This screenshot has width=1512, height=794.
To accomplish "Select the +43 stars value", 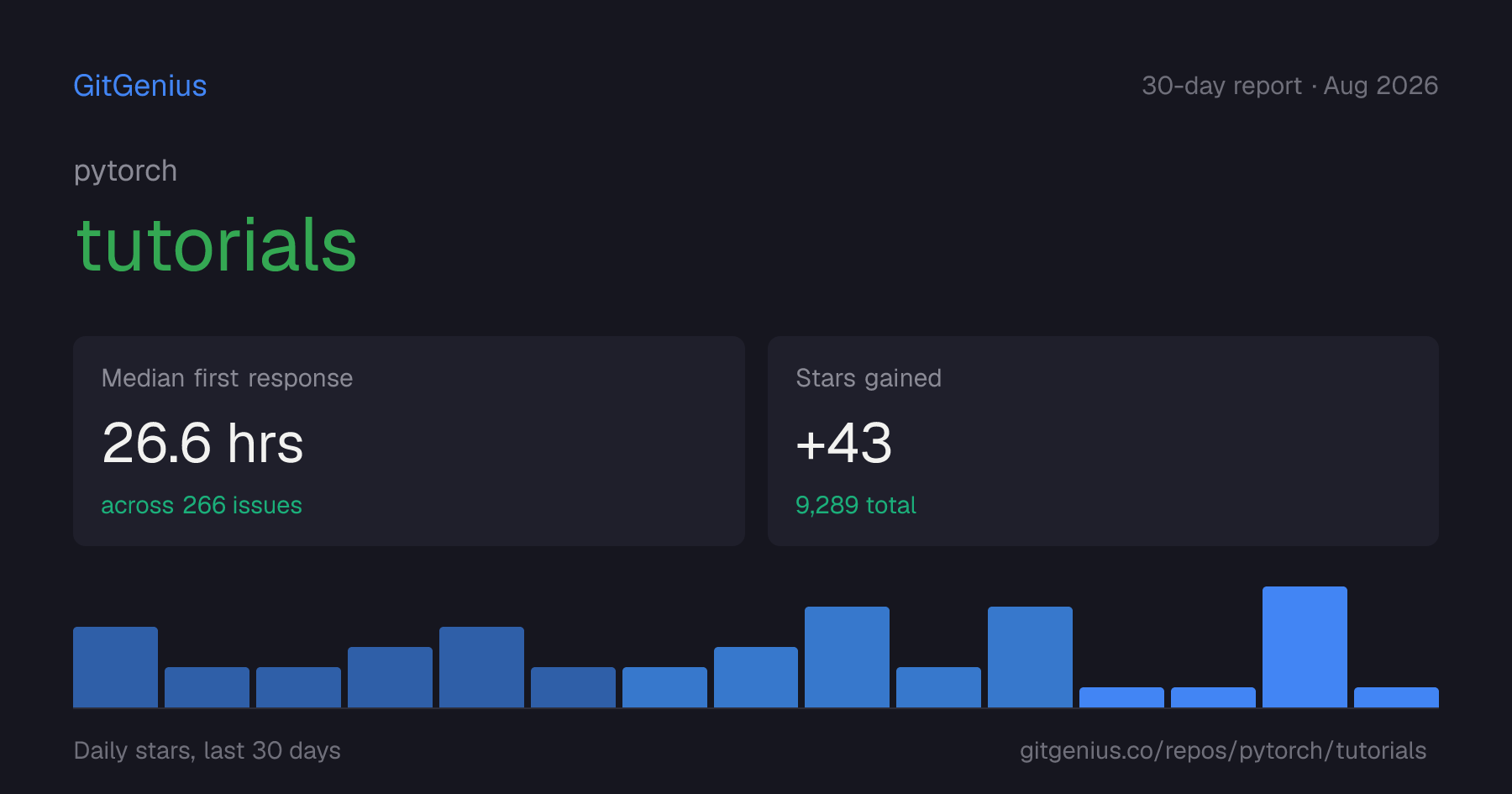I will 843,443.
